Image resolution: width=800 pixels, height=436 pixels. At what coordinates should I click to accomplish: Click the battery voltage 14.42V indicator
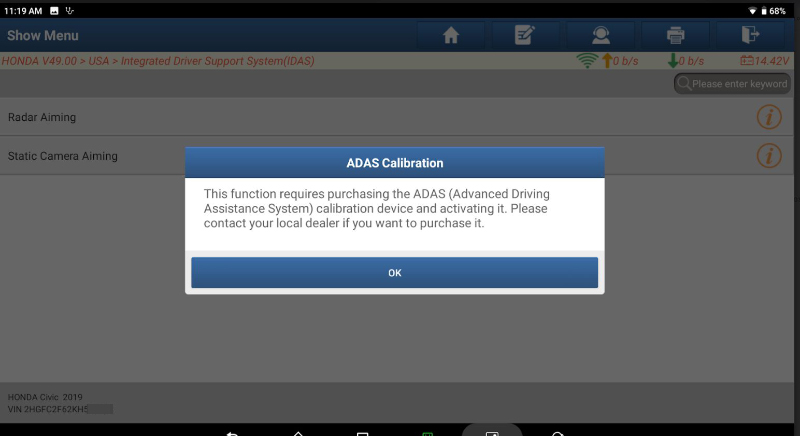pos(765,61)
